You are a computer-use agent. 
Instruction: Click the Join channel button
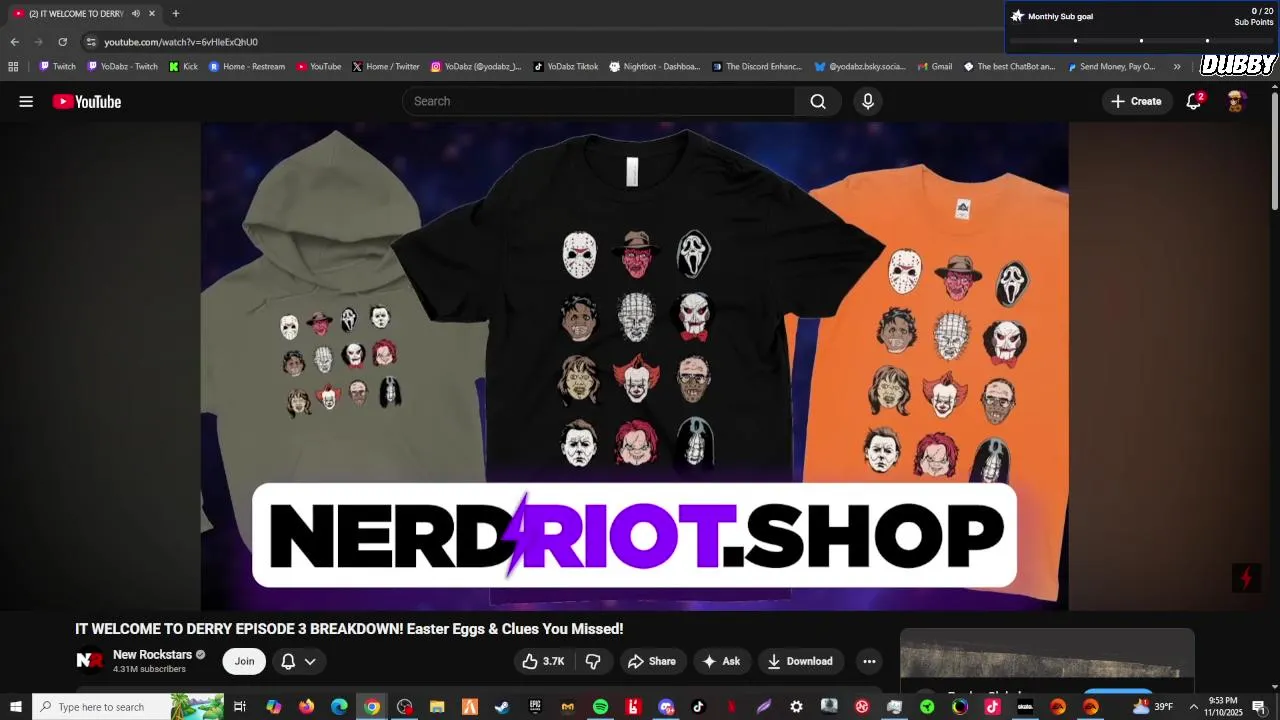click(x=244, y=661)
